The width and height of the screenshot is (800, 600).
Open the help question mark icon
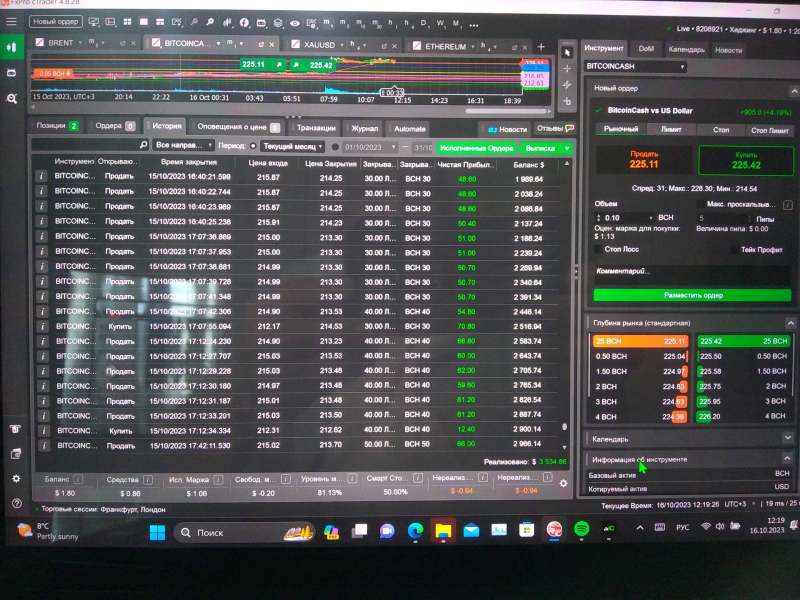16,504
